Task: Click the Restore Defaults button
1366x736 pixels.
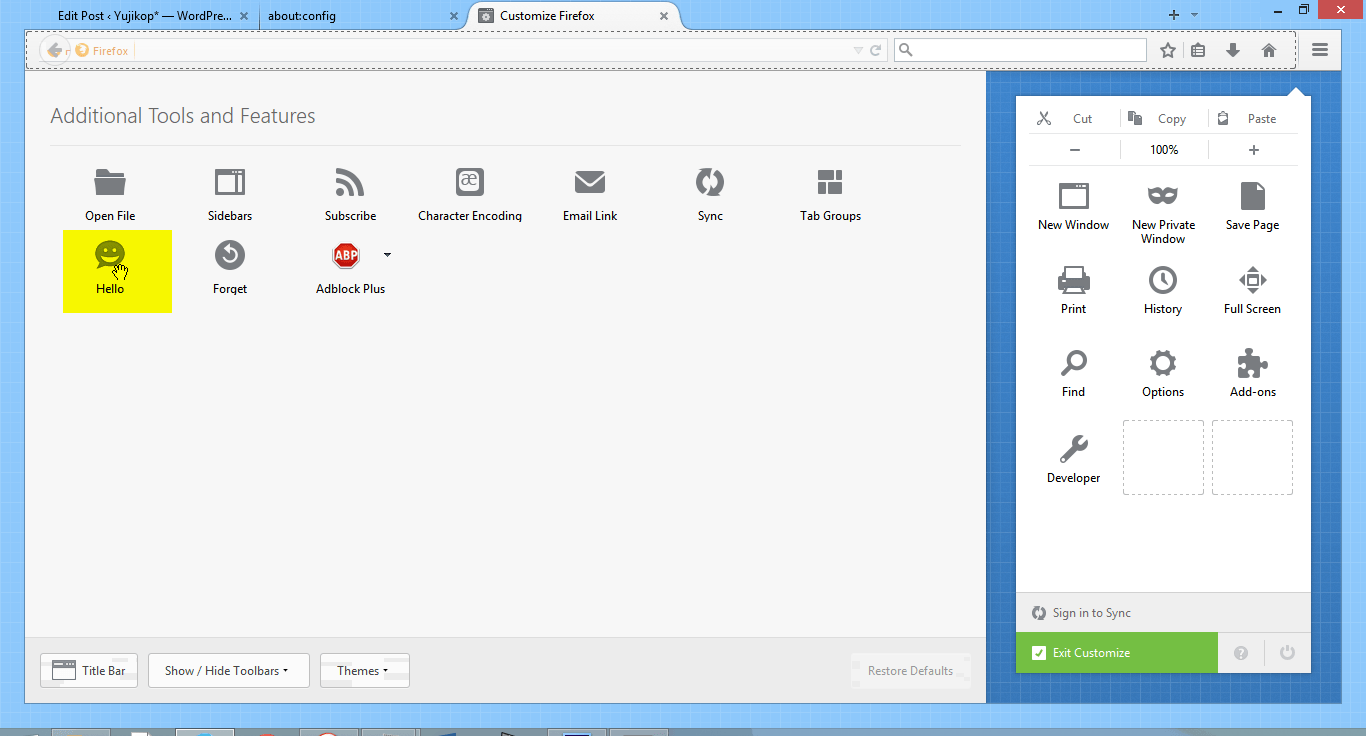Action: [x=910, y=671]
